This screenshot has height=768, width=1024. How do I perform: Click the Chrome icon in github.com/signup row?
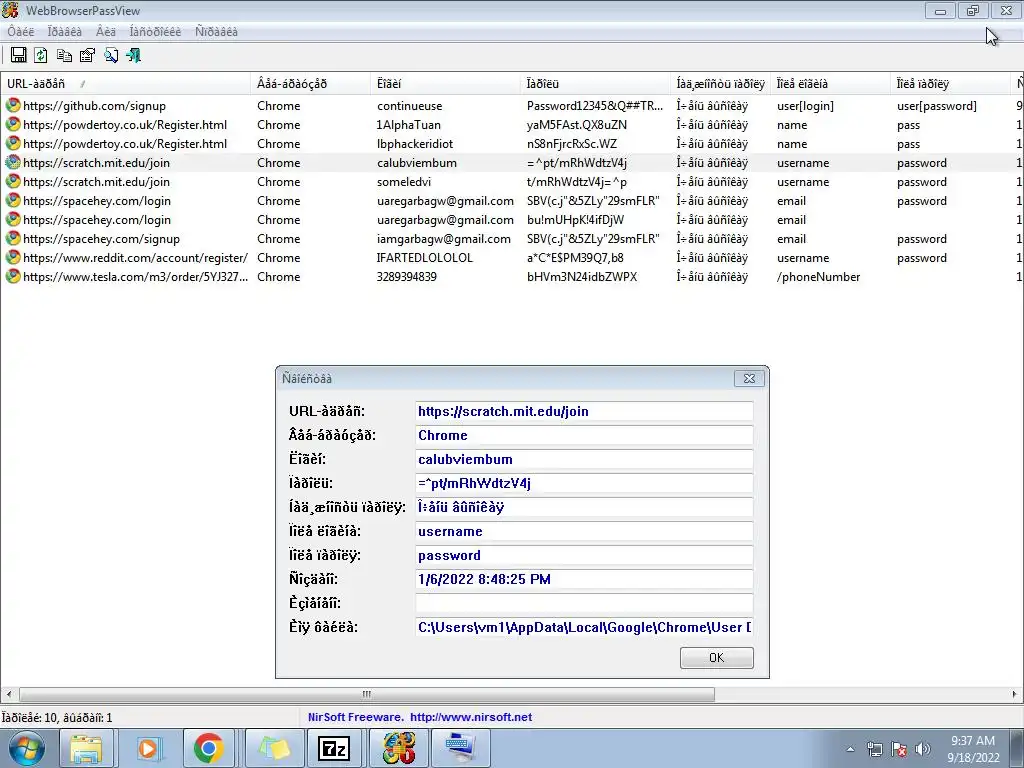[12, 105]
